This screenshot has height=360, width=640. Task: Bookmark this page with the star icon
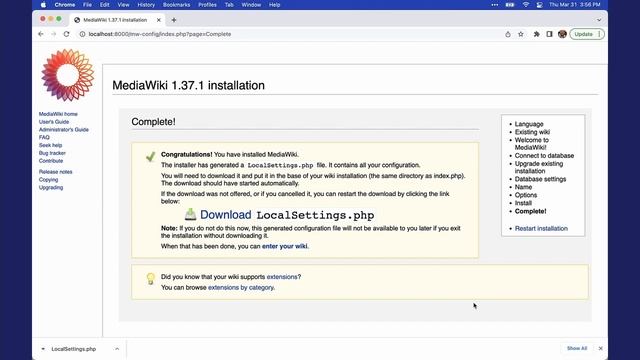pos(521,34)
